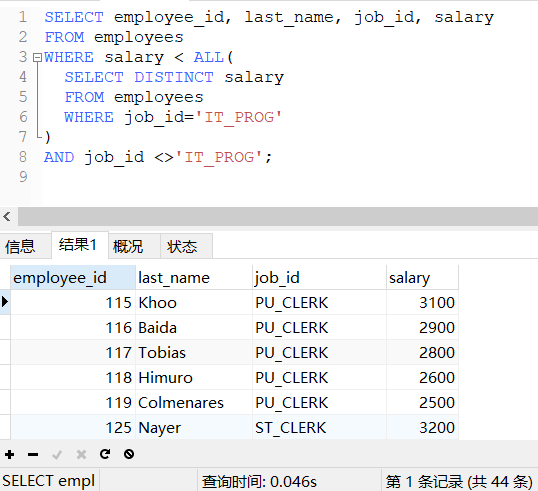The image size is (538, 491).
Task: Refresh results with the reload icon
Action: click(105, 454)
